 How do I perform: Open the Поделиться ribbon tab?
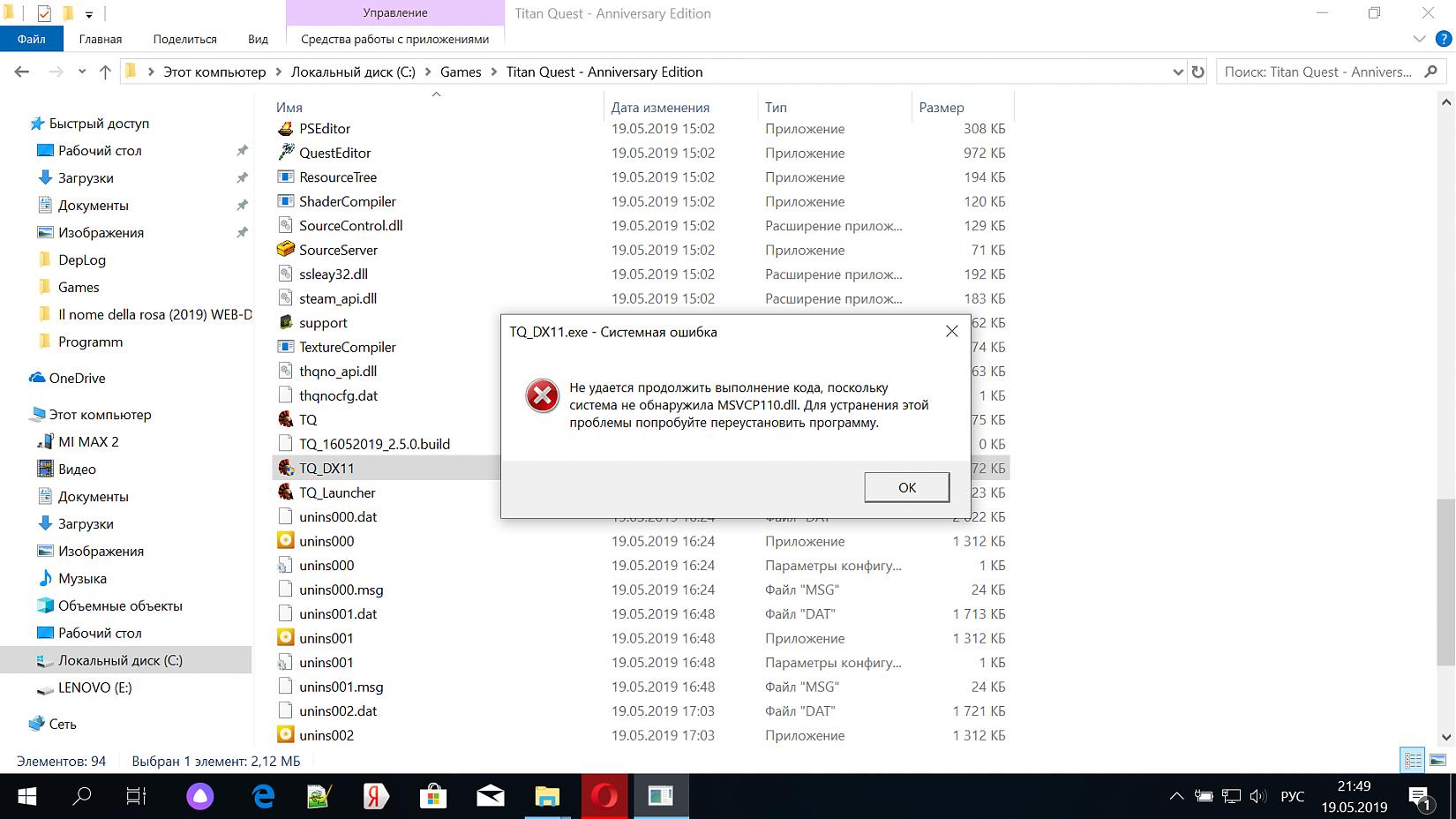[184, 39]
